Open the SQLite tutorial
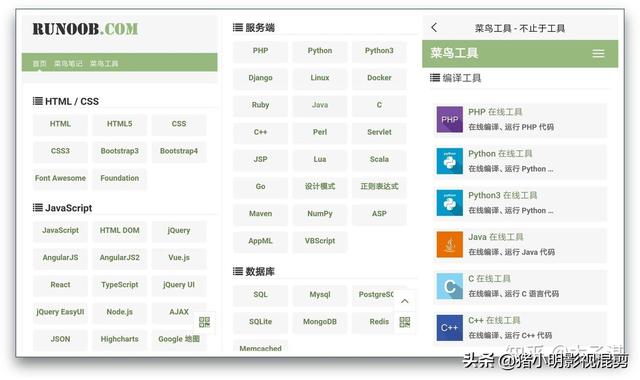Image resolution: width=640 pixels, height=380 pixels. click(x=260, y=322)
